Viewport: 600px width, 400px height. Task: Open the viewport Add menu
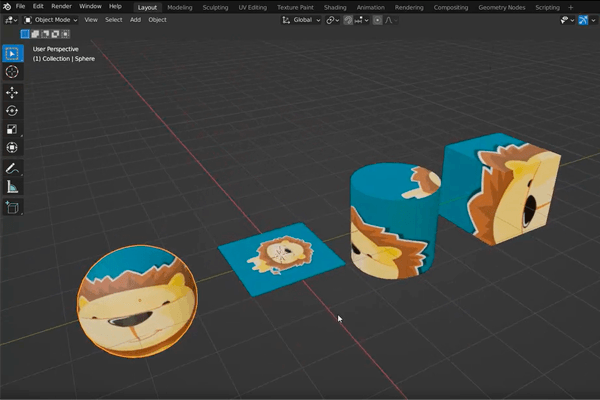tap(135, 20)
